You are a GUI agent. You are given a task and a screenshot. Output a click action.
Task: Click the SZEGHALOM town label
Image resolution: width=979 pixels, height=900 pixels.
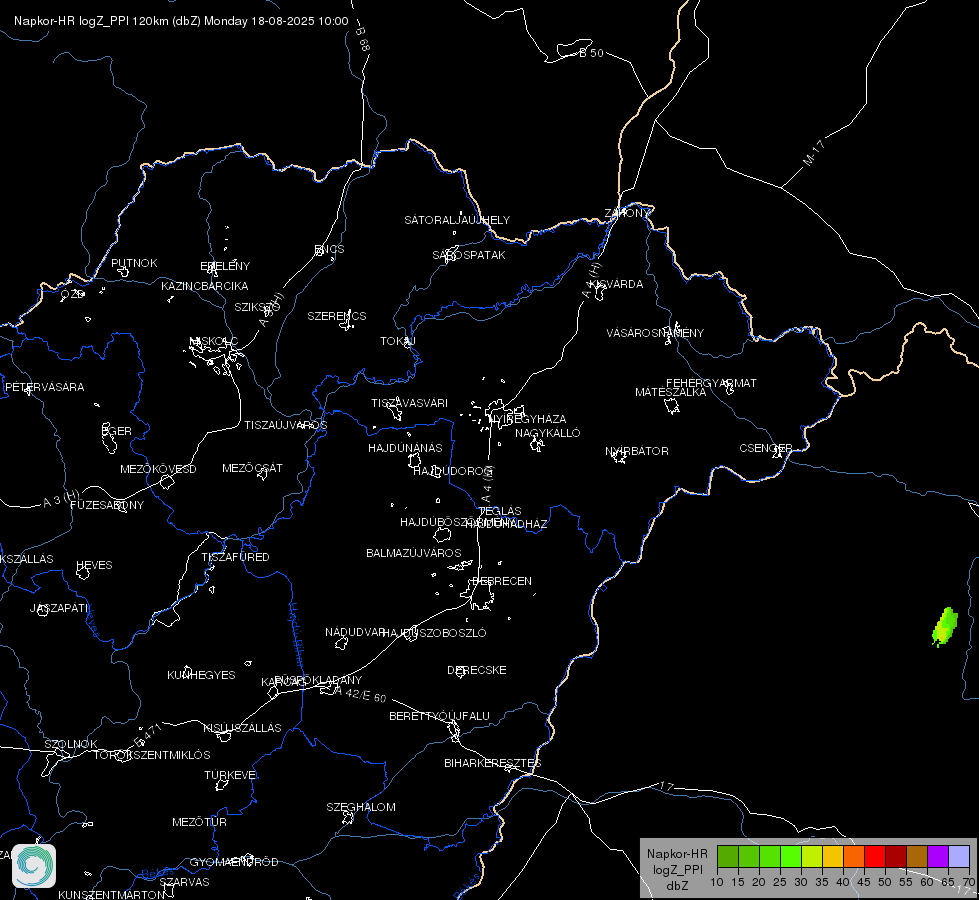coord(361,808)
